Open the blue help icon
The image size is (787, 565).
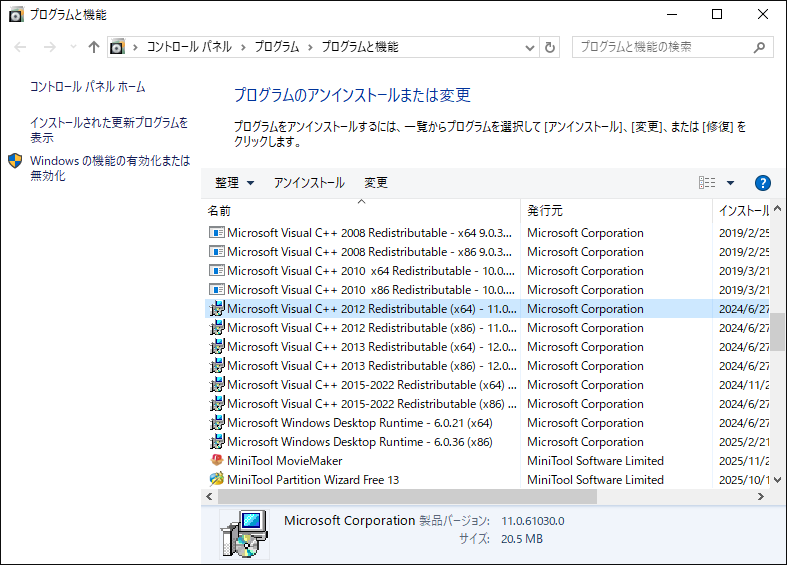click(763, 183)
